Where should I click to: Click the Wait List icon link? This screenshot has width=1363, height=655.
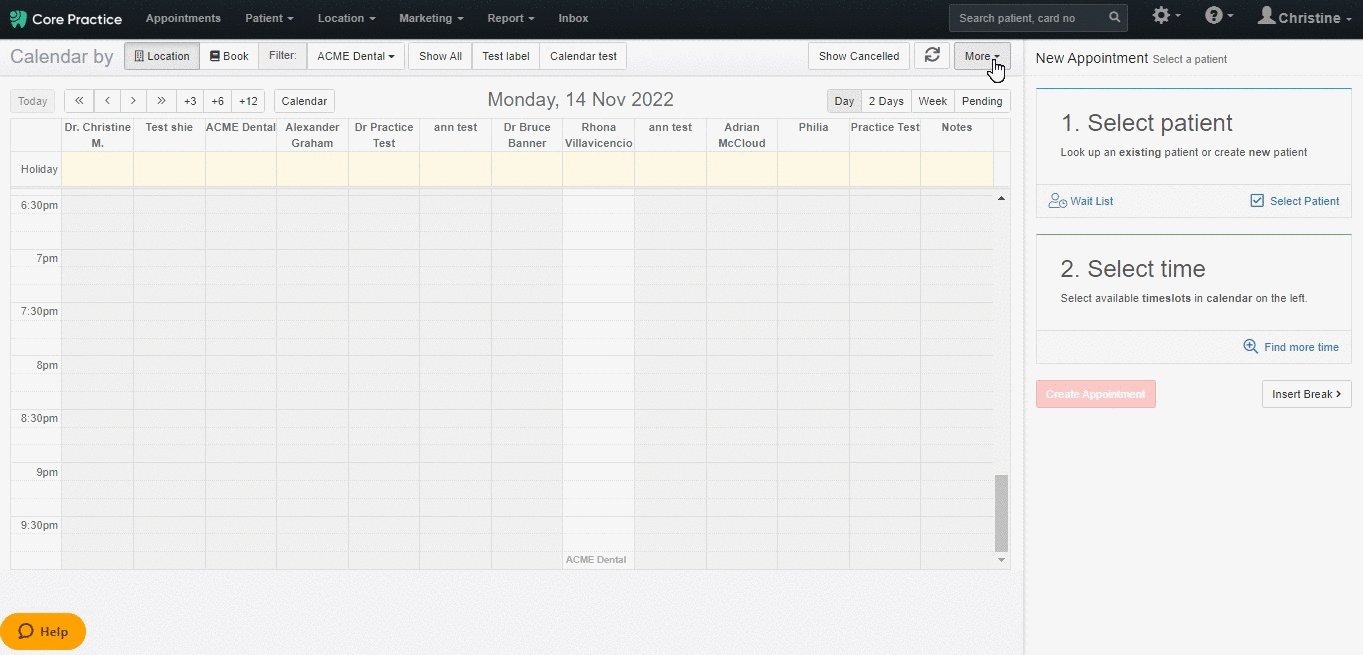point(1081,201)
